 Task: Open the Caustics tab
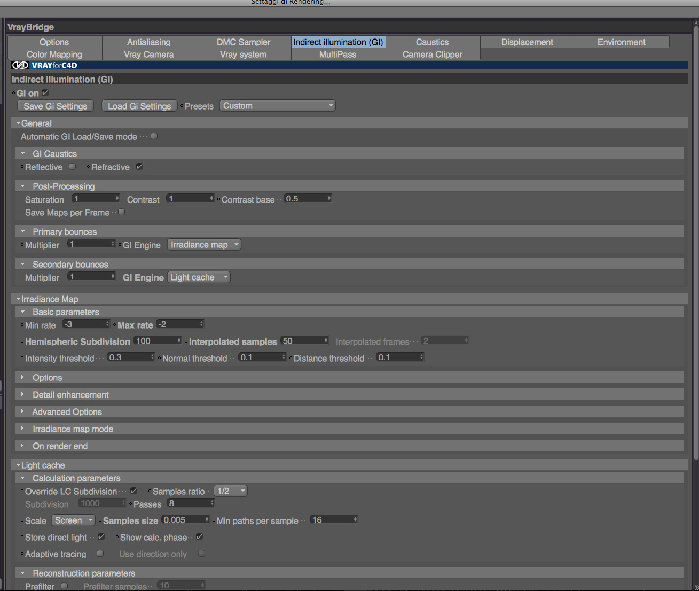click(432, 42)
